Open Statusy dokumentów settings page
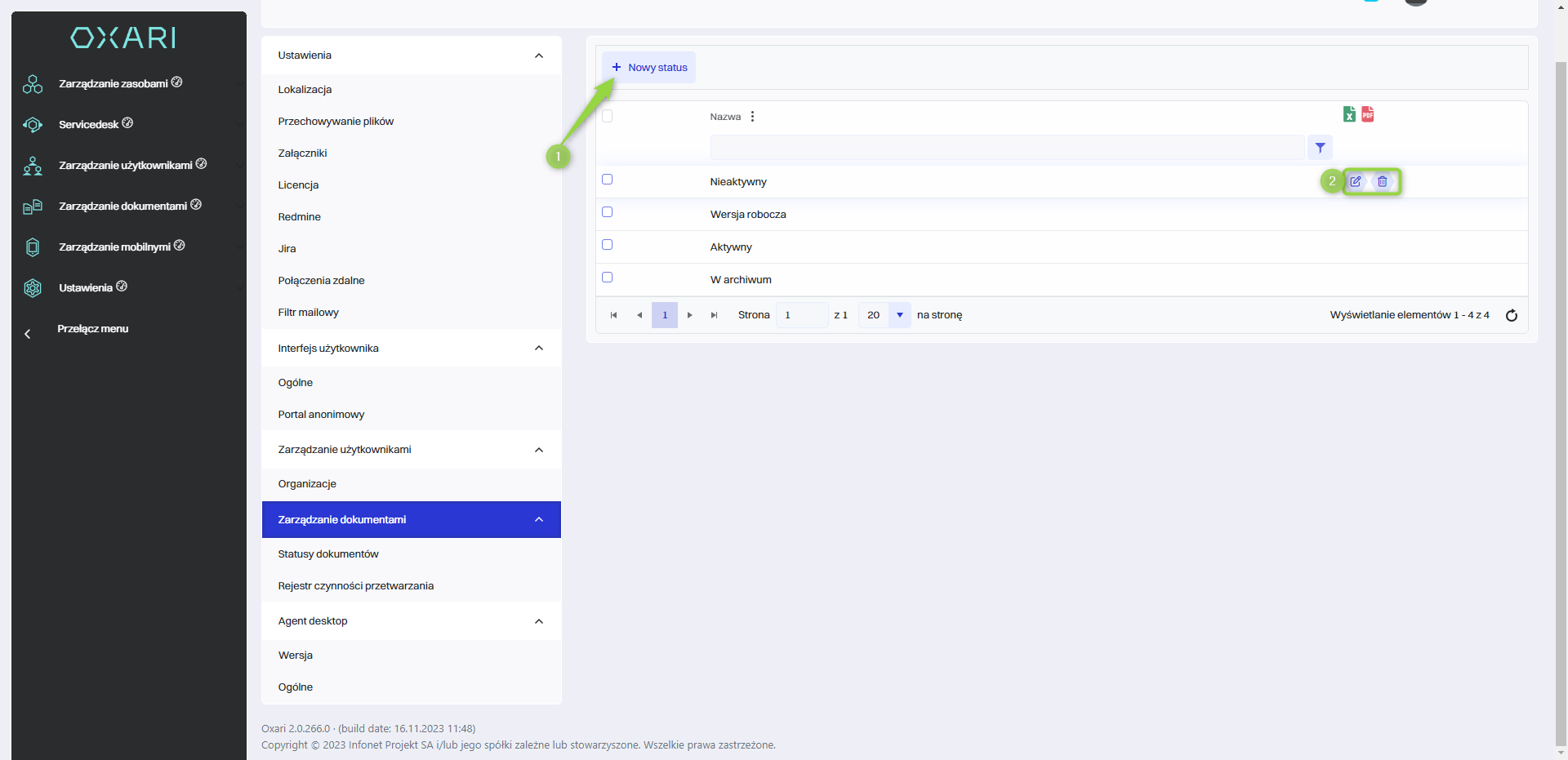The height and width of the screenshot is (760, 1568). point(328,554)
